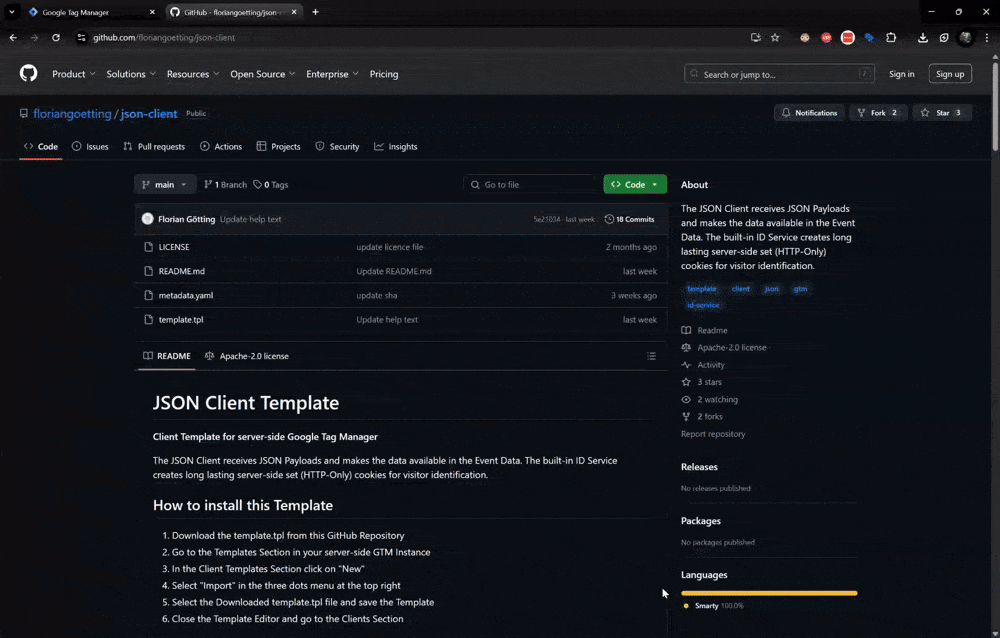
Task: Switch to the Issues tab
Action: (90, 147)
